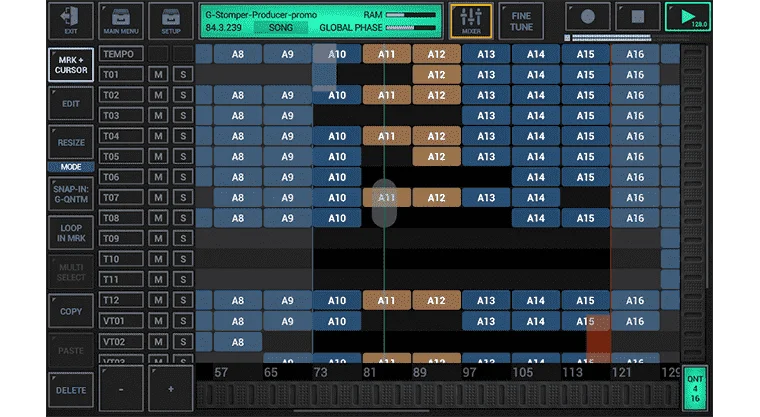Click the COPY button
The height and width of the screenshot is (417, 760).
71,311
